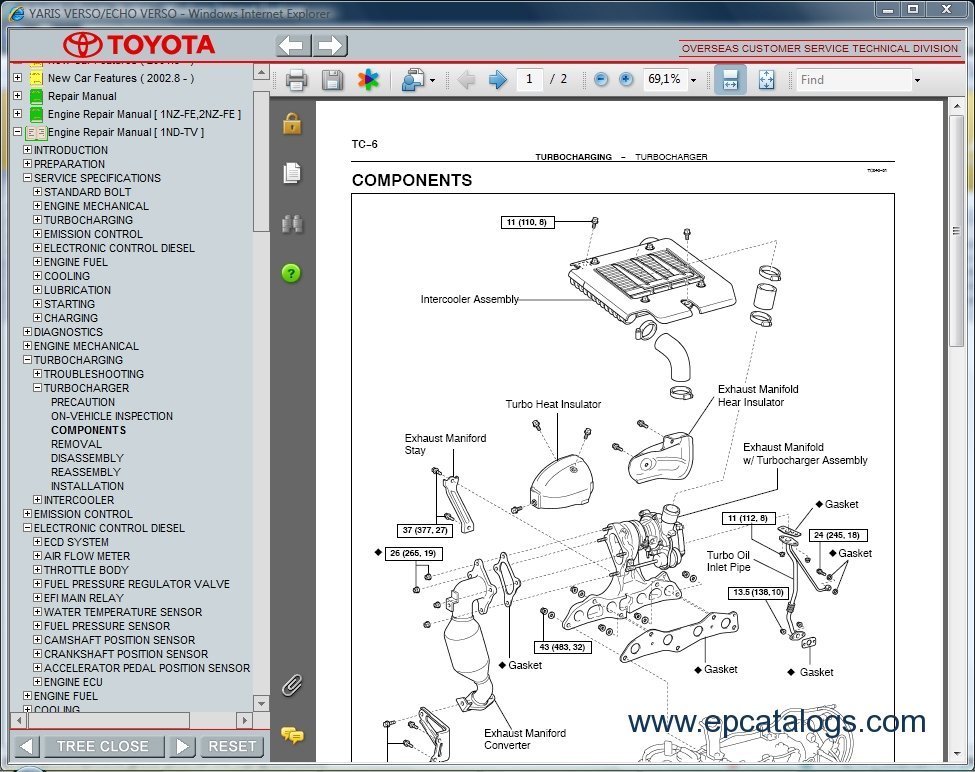975x772 pixels.
Task: Open the comments speech bubble panel
Action: point(291,735)
